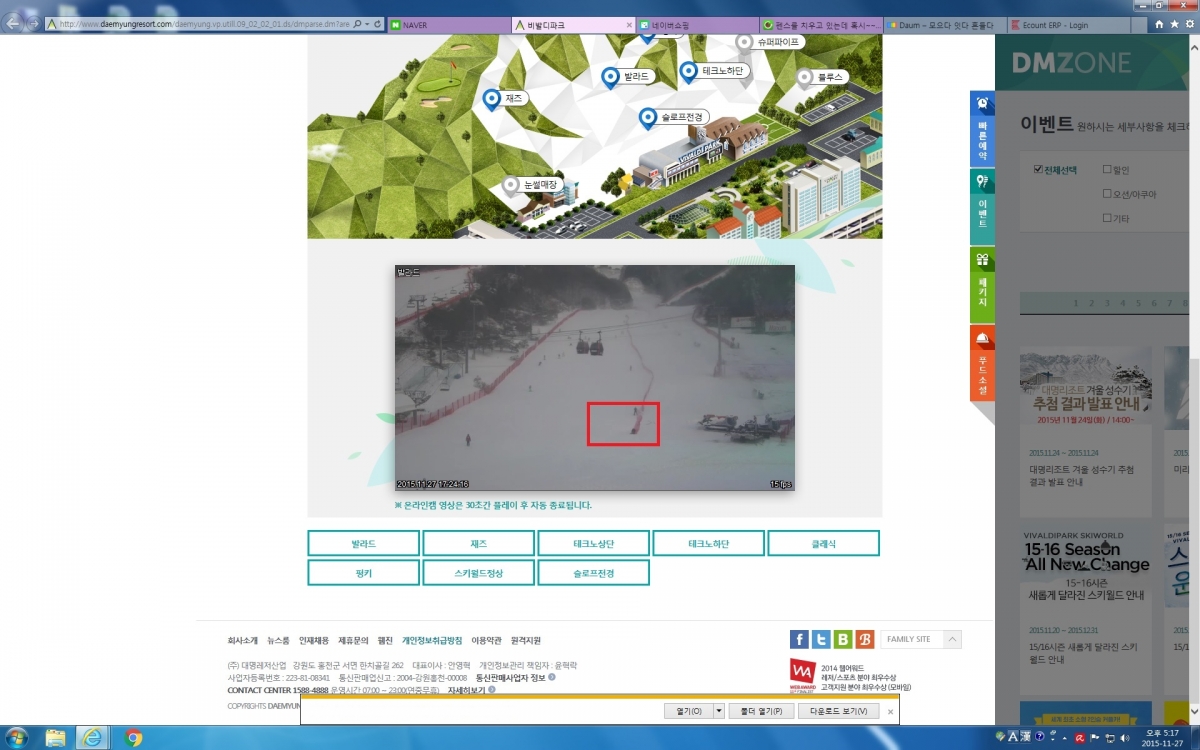This screenshot has height=750, width=1200.
Task: Open the 이용약관 footer link
Action: [487, 640]
